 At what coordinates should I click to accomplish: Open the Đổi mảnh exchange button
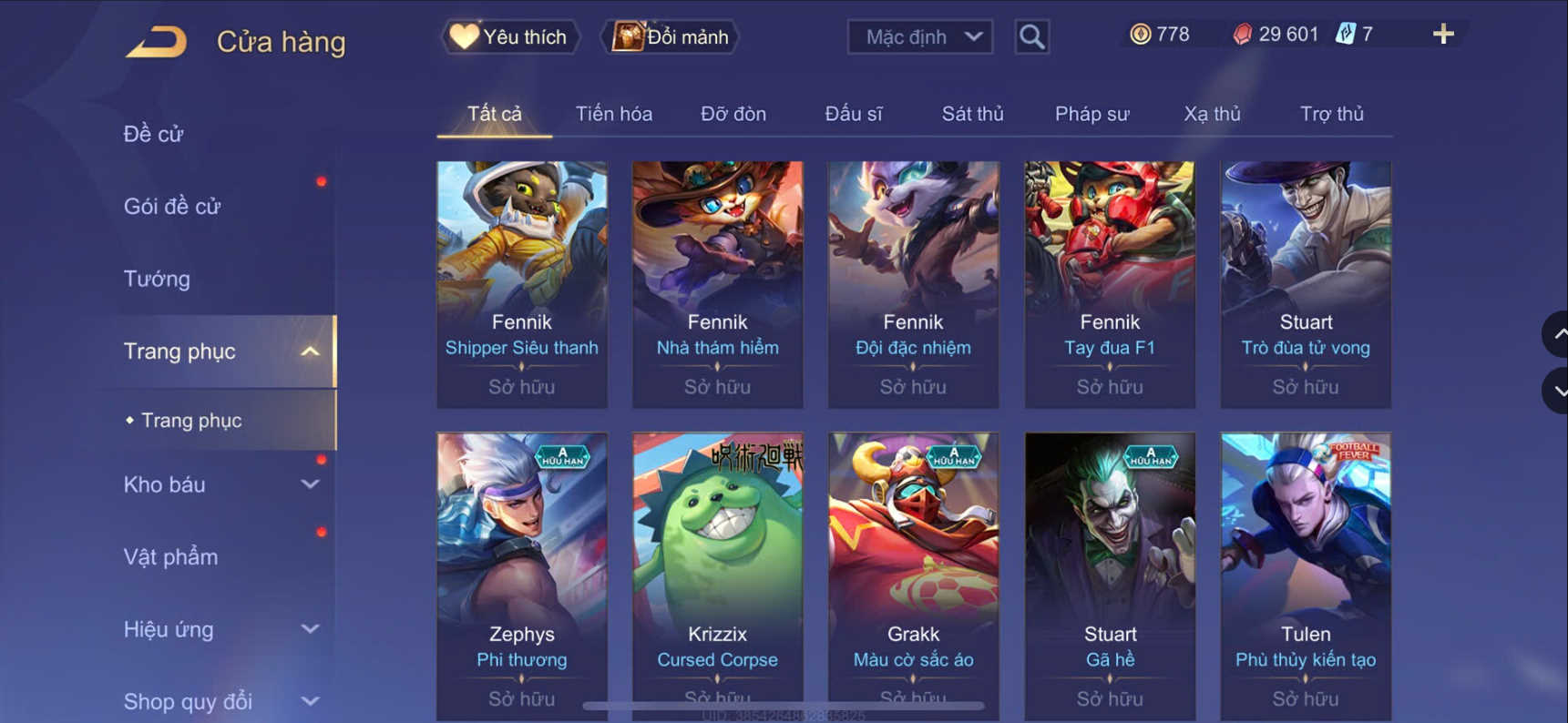coord(670,37)
